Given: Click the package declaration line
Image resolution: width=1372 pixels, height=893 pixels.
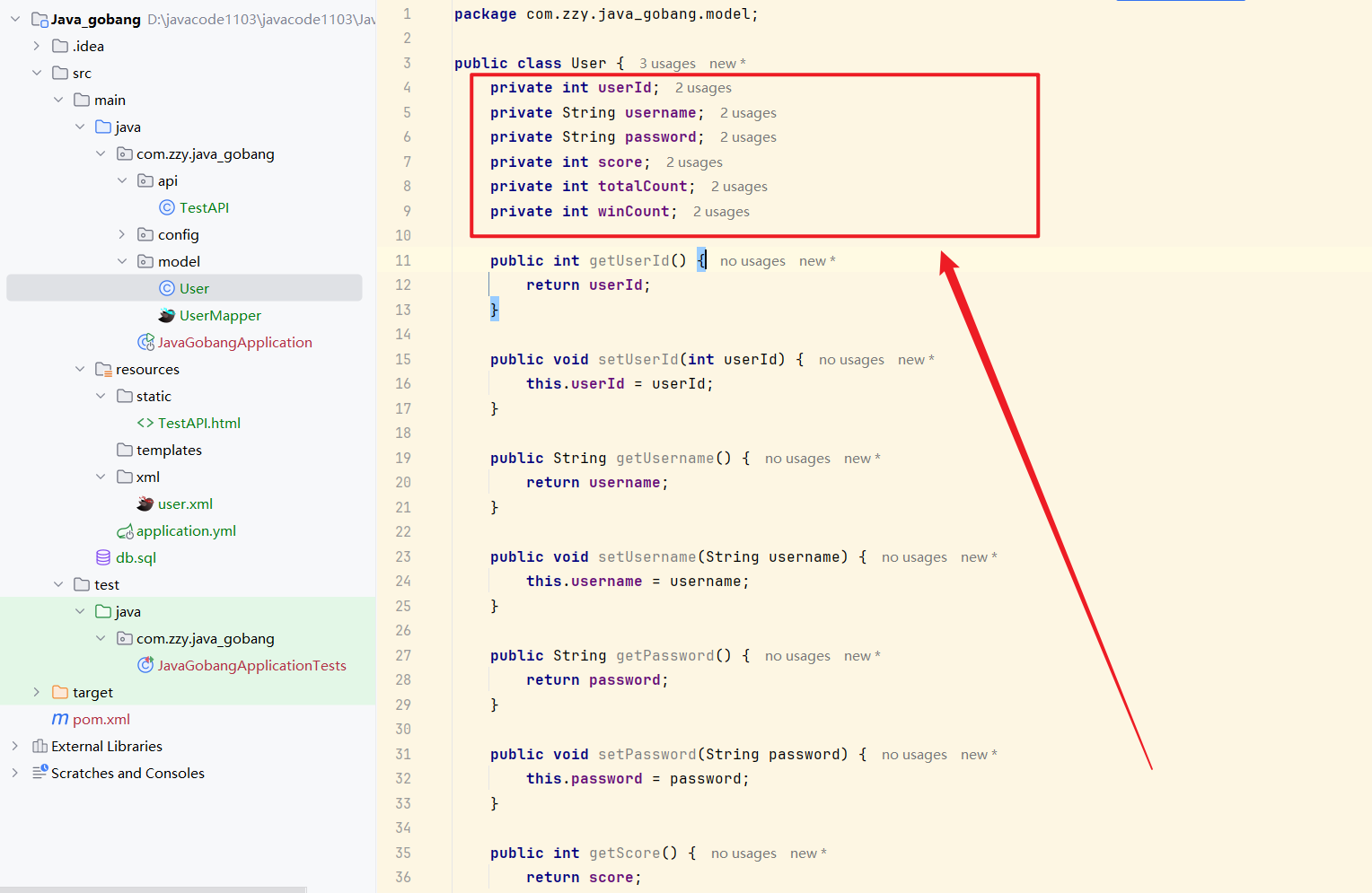Looking at the screenshot, I should pyautogui.click(x=606, y=14).
